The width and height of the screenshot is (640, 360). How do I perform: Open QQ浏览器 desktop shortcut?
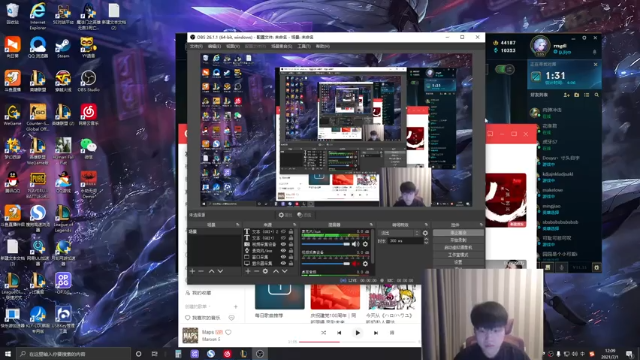pos(38,48)
